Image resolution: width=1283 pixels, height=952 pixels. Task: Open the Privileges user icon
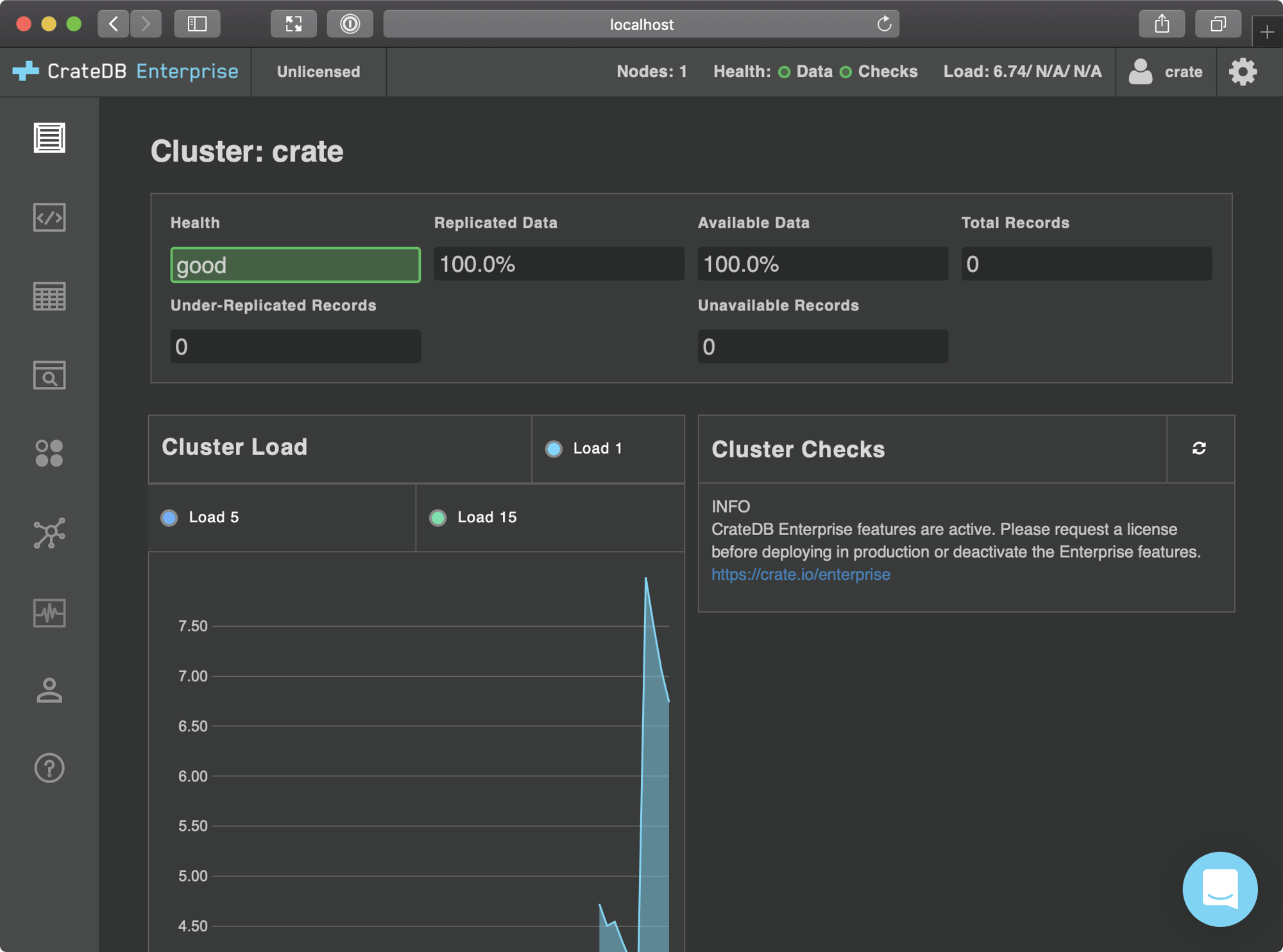[x=49, y=690]
